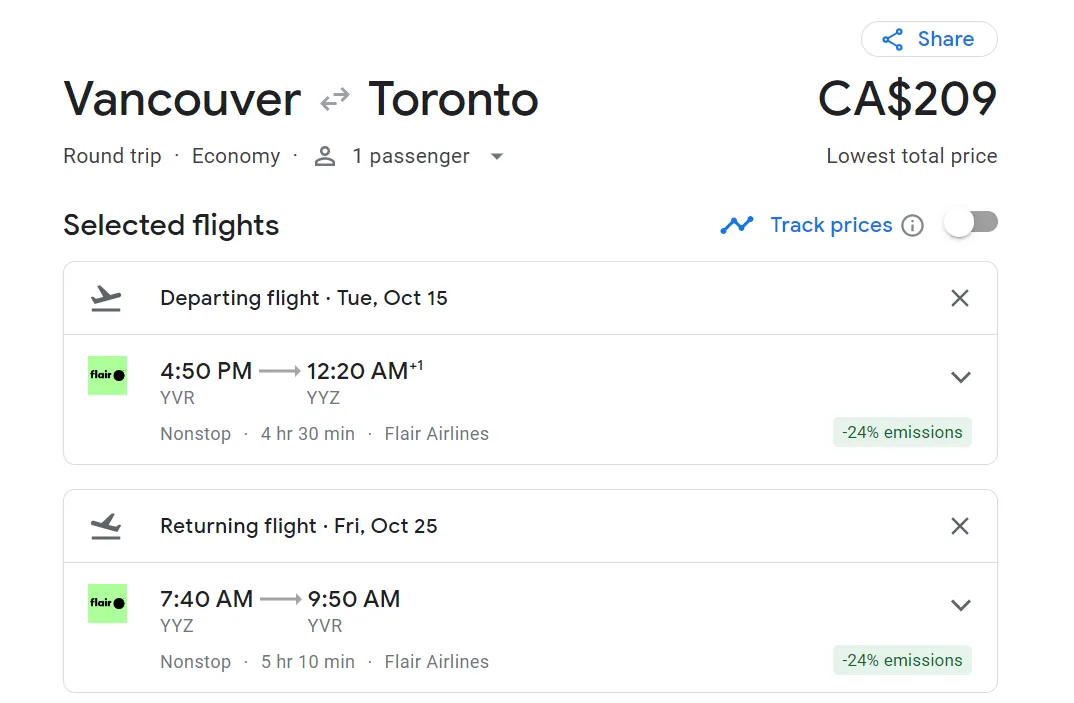This screenshot has width=1074, height=703.
Task: Click the Track prices trend icon
Action: 737,225
